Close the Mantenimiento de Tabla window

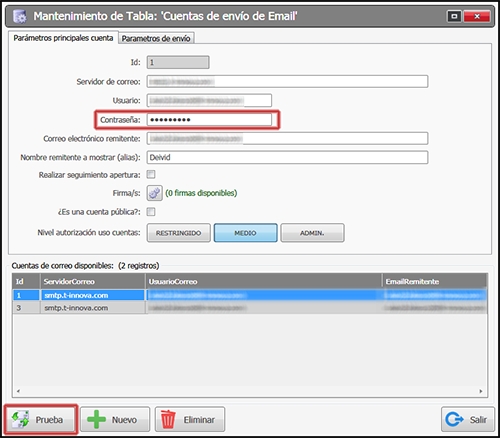(477, 16)
